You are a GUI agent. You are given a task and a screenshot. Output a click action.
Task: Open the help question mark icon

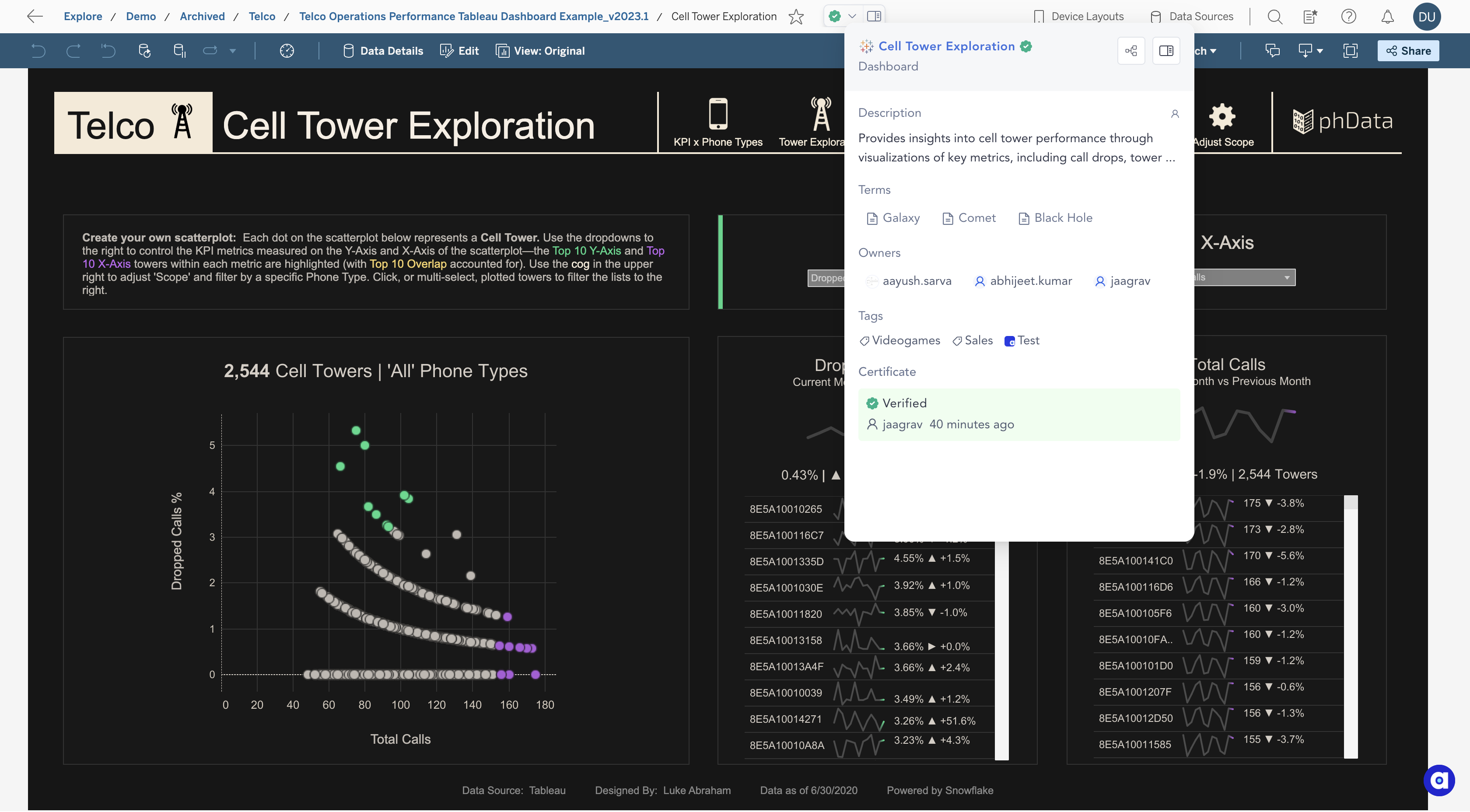[1348, 17]
